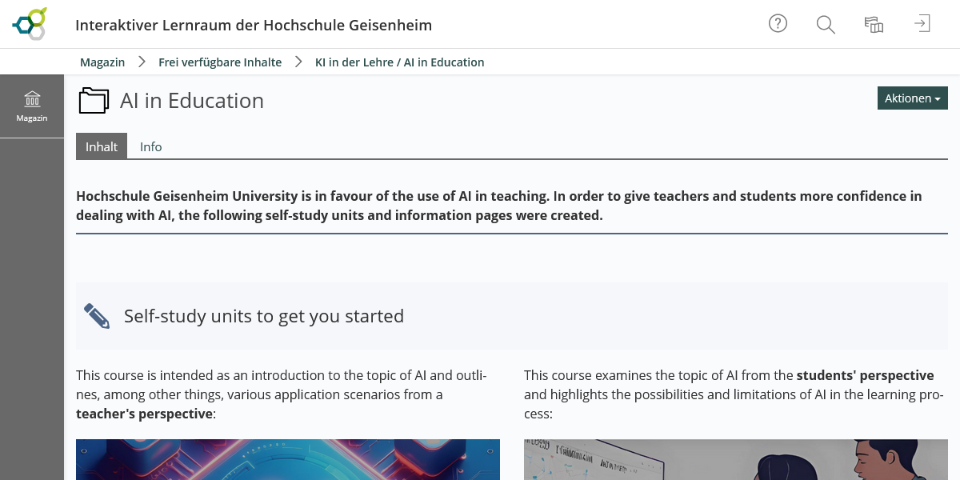Click the chevron after Frei verfügbare Inhalte
This screenshot has height=480, width=960.
pyautogui.click(x=298, y=62)
